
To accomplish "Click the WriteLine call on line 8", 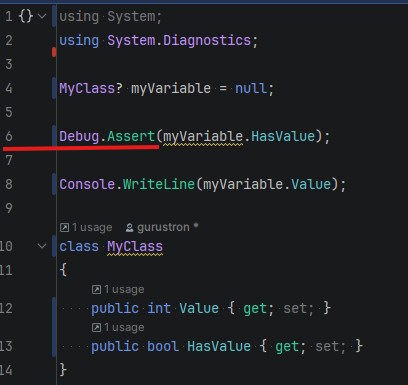I will [159, 184].
